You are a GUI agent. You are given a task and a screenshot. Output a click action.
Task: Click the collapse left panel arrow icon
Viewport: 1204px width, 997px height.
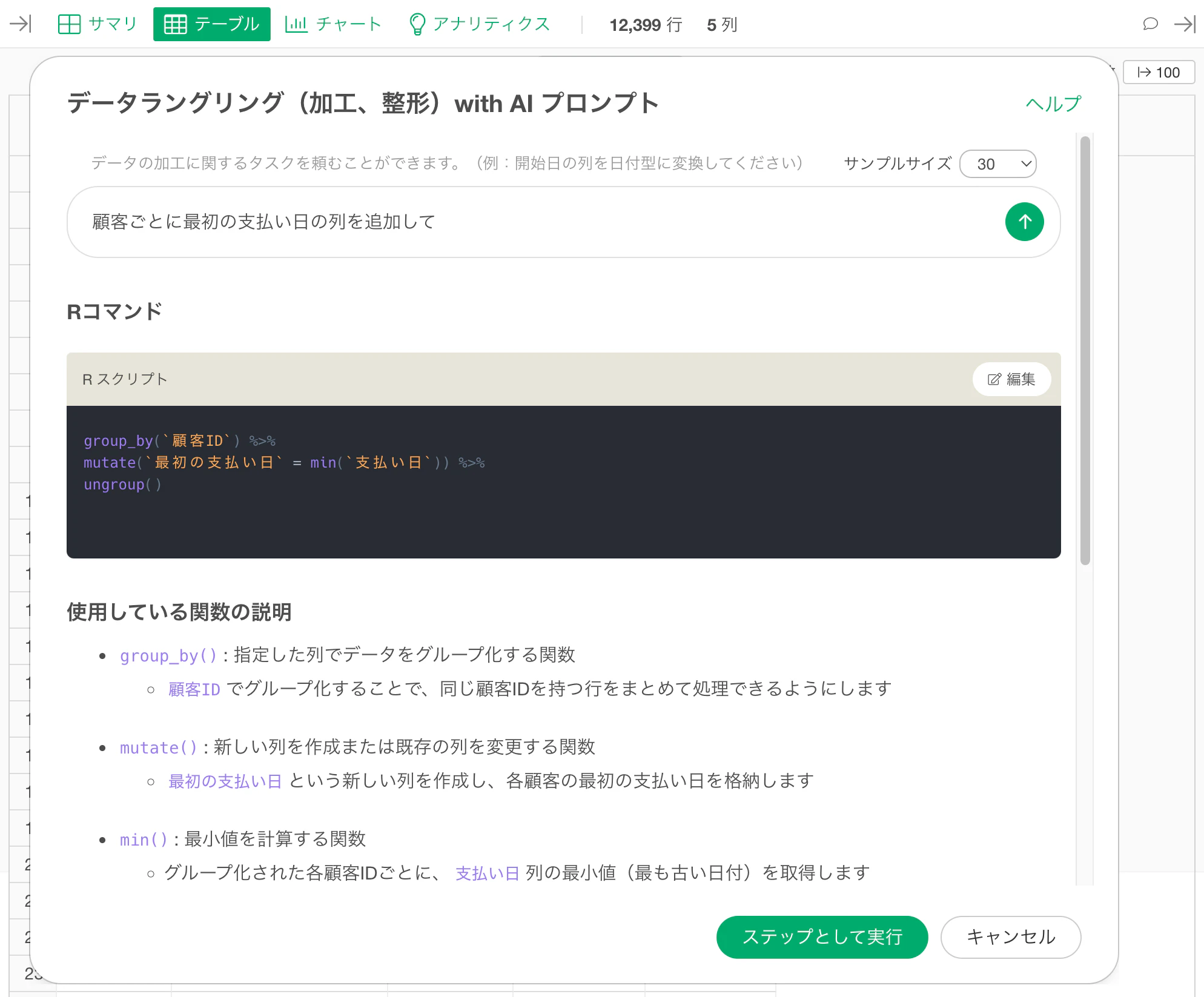coord(21,24)
